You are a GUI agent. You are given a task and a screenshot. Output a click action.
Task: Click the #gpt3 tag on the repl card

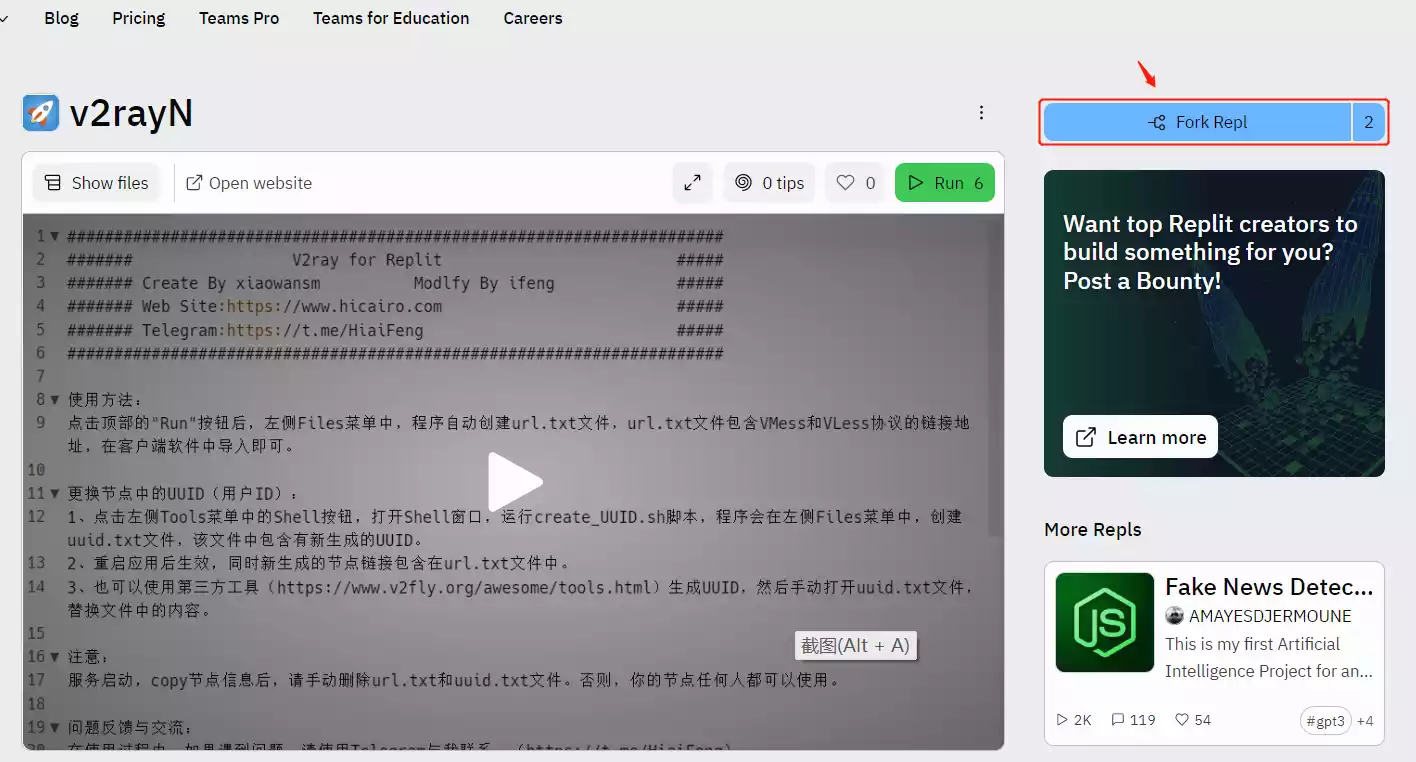click(x=1325, y=720)
